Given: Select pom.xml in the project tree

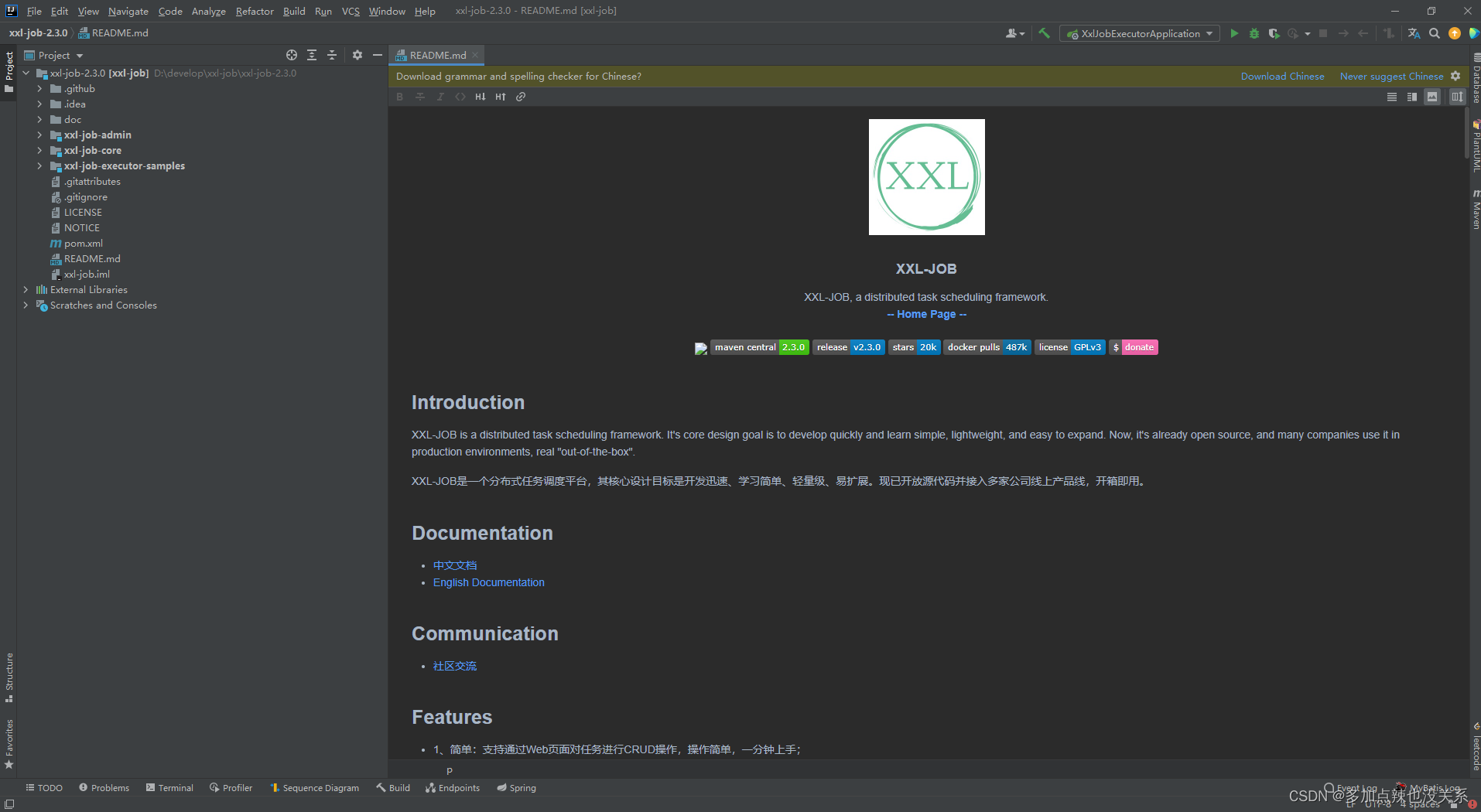Looking at the screenshot, I should coord(84,243).
